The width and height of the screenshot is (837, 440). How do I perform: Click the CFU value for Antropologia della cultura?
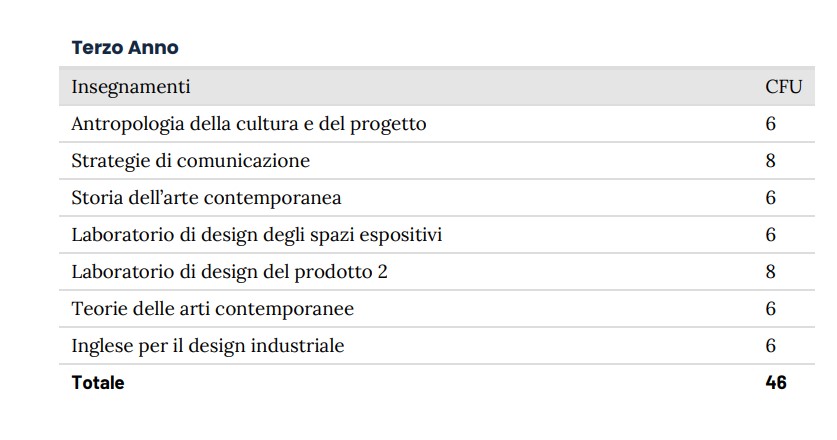[771, 124]
